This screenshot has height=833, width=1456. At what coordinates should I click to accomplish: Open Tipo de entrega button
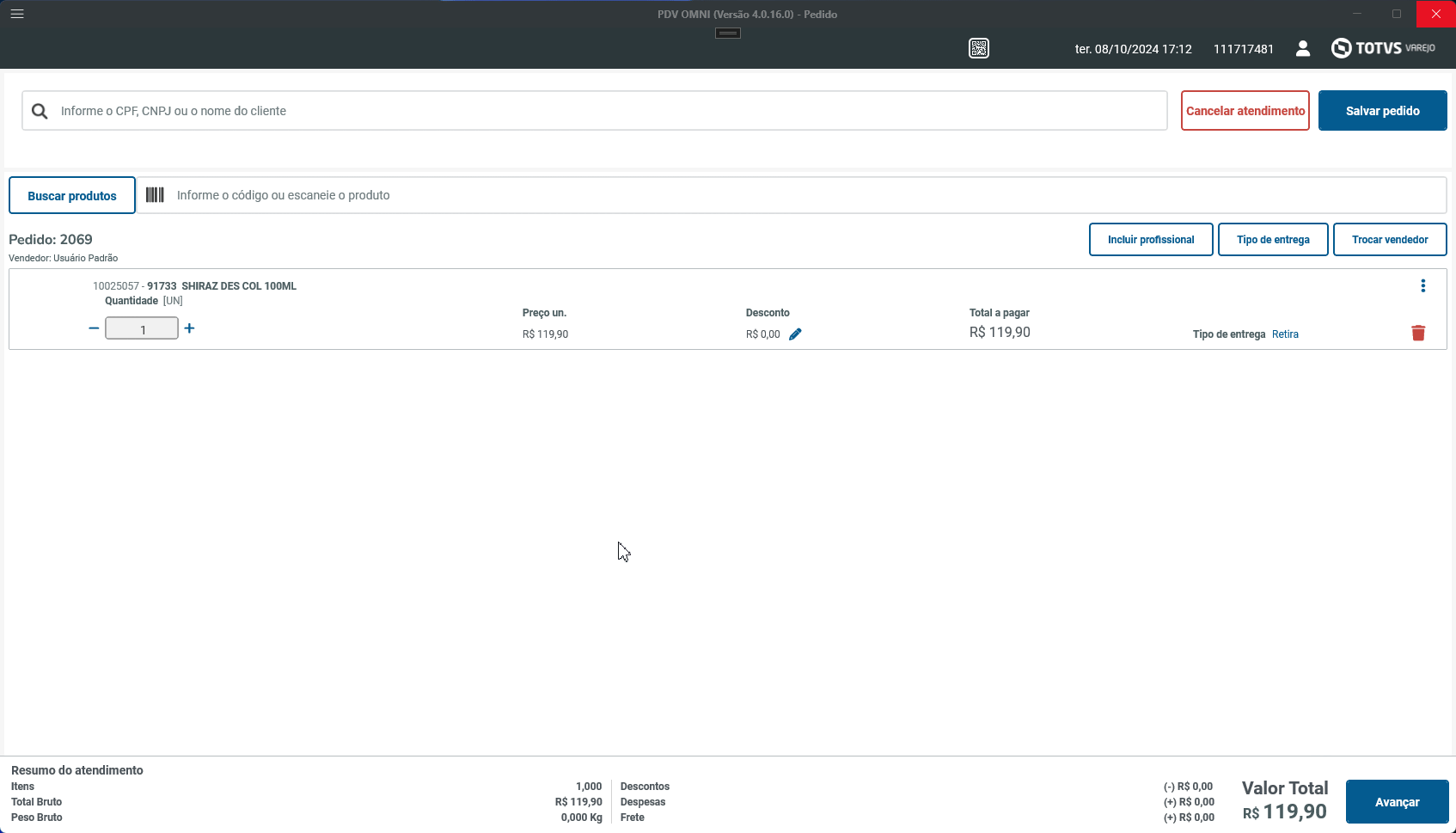1273,240
